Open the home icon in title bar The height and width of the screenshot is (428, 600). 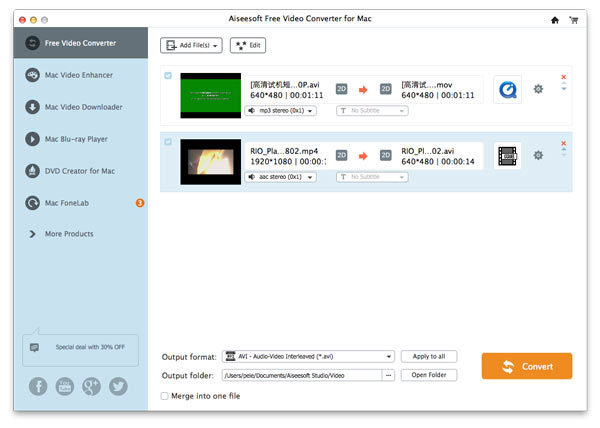tap(555, 20)
